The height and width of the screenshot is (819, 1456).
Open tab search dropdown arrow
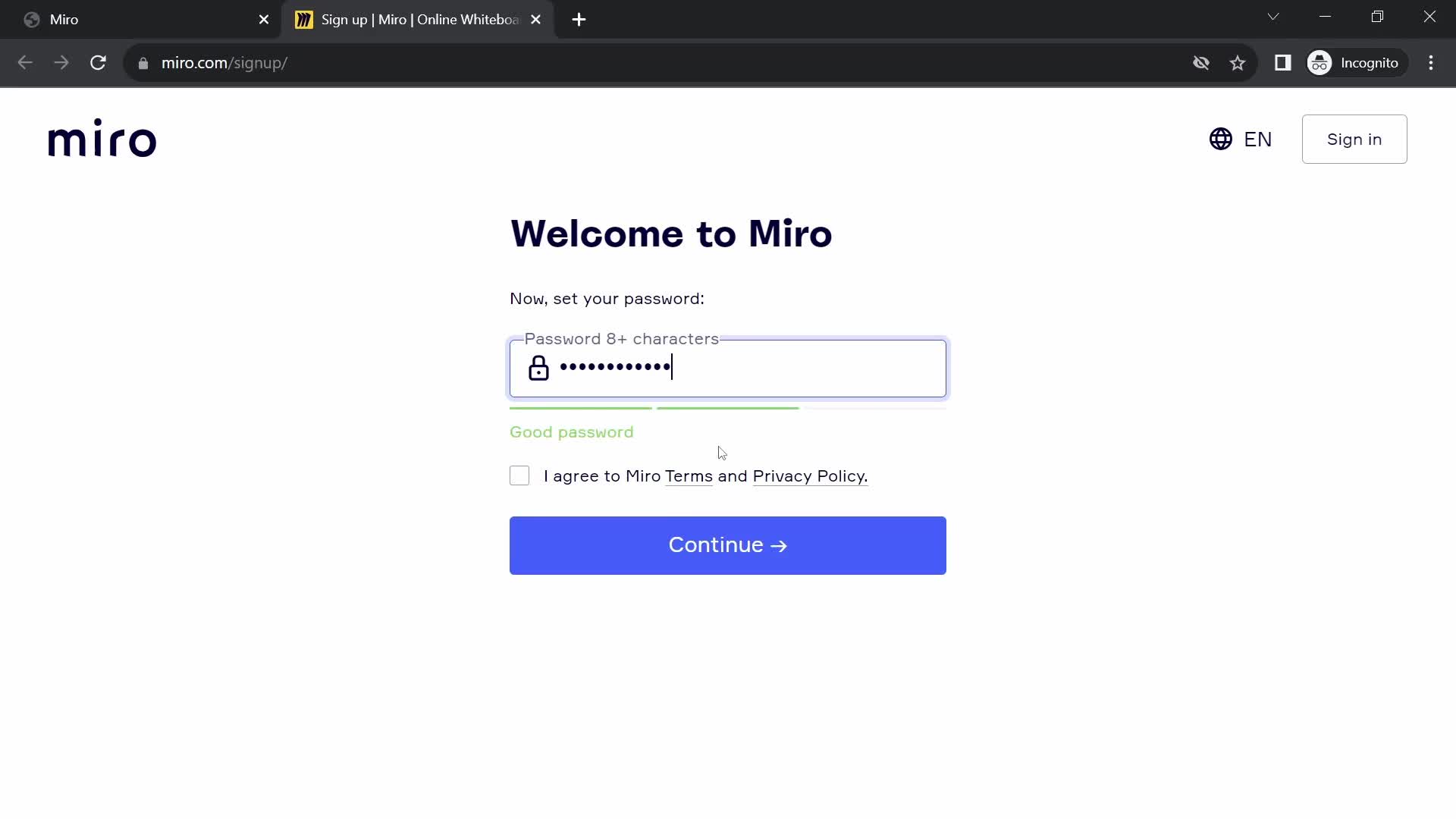coord(1273,17)
